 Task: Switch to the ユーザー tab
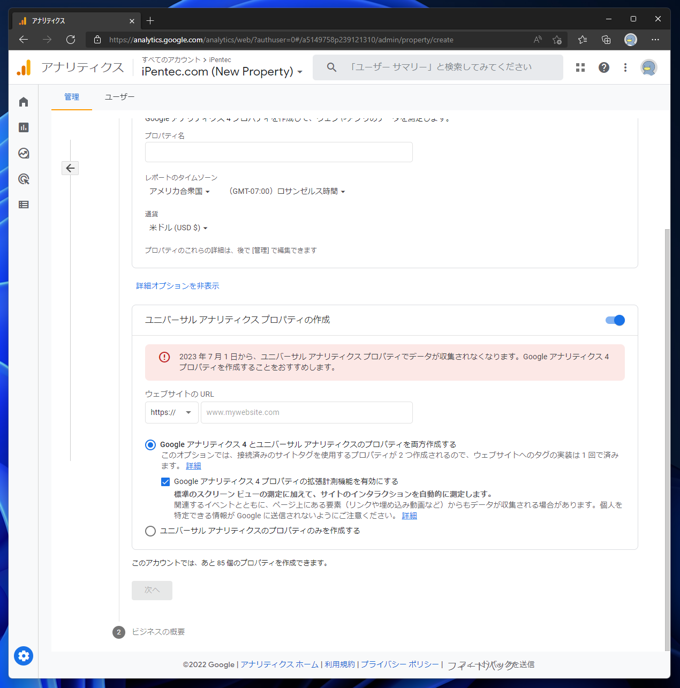pyautogui.click(x=119, y=97)
